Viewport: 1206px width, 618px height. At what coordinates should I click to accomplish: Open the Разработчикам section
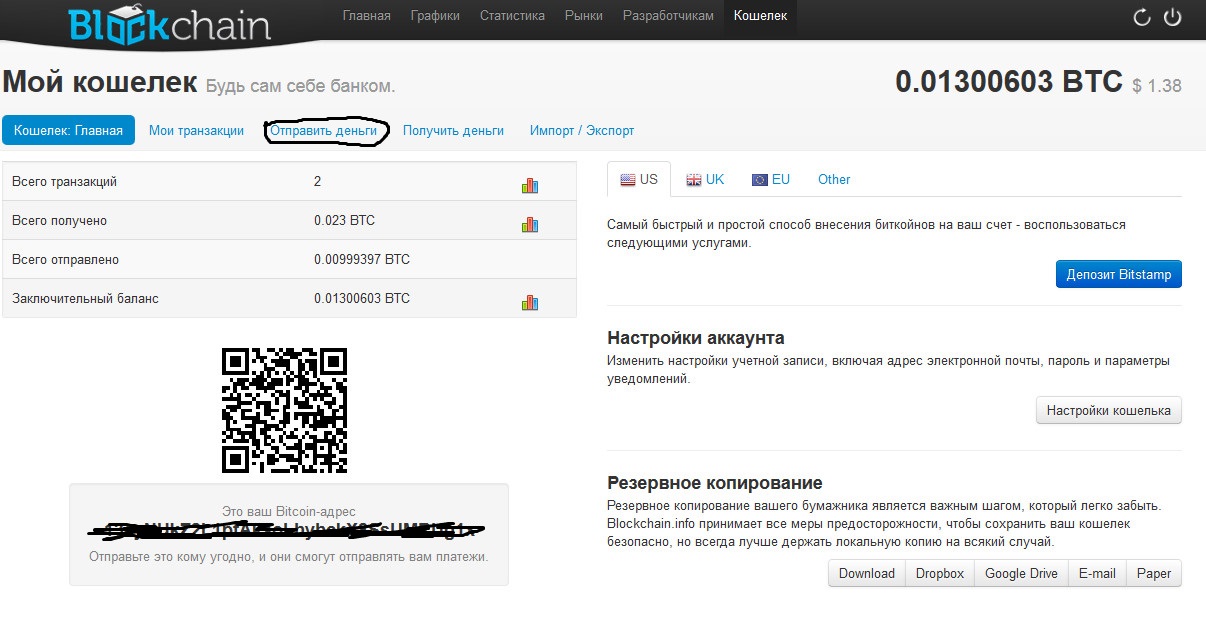tap(668, 16)
